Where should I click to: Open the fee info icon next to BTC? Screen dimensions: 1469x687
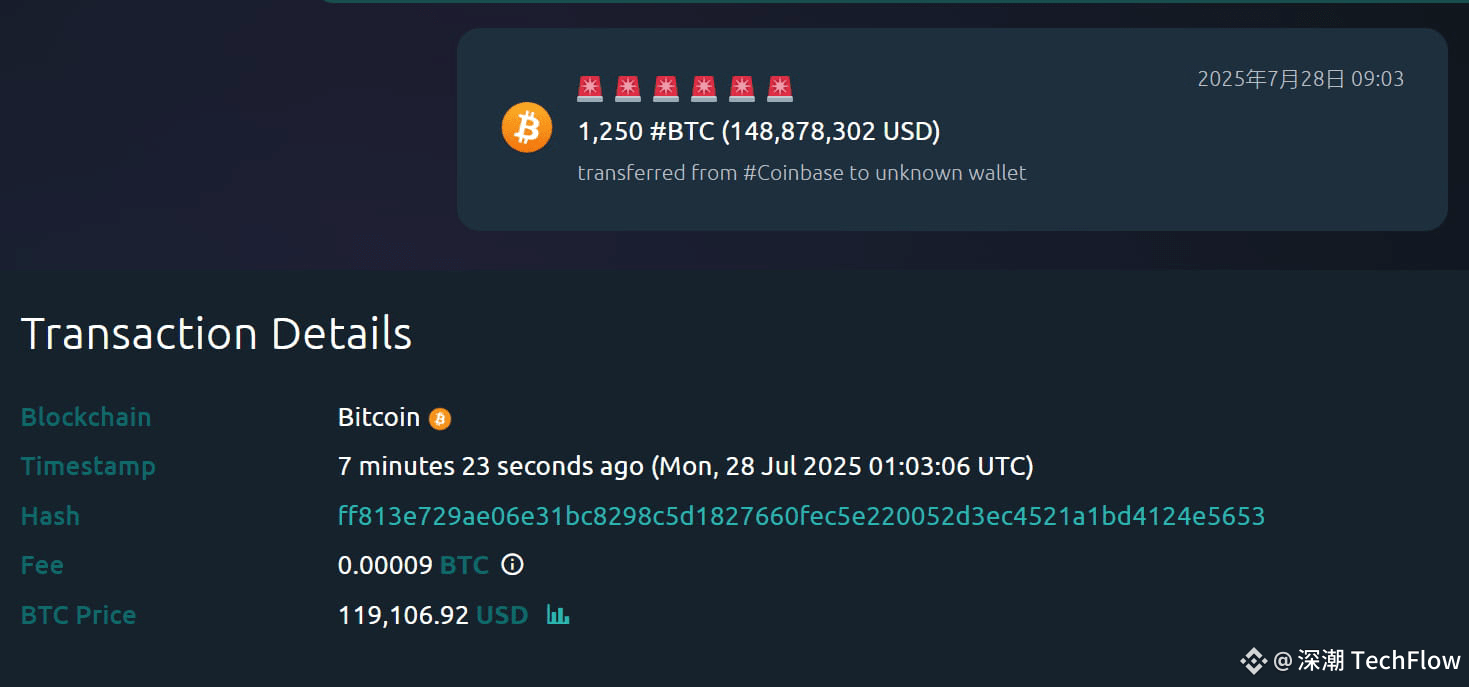512,565
